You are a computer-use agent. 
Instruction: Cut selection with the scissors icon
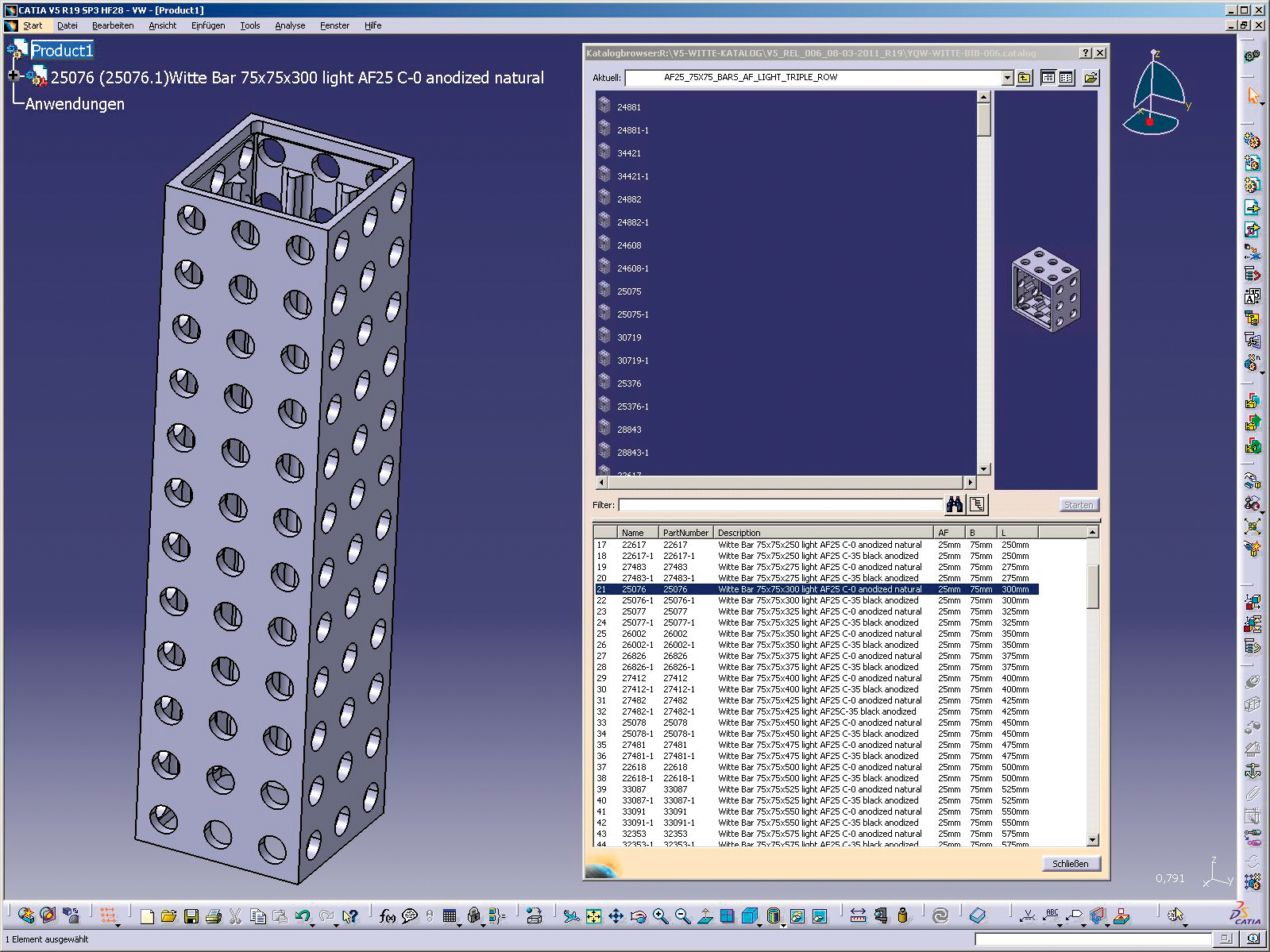[235, 916]
